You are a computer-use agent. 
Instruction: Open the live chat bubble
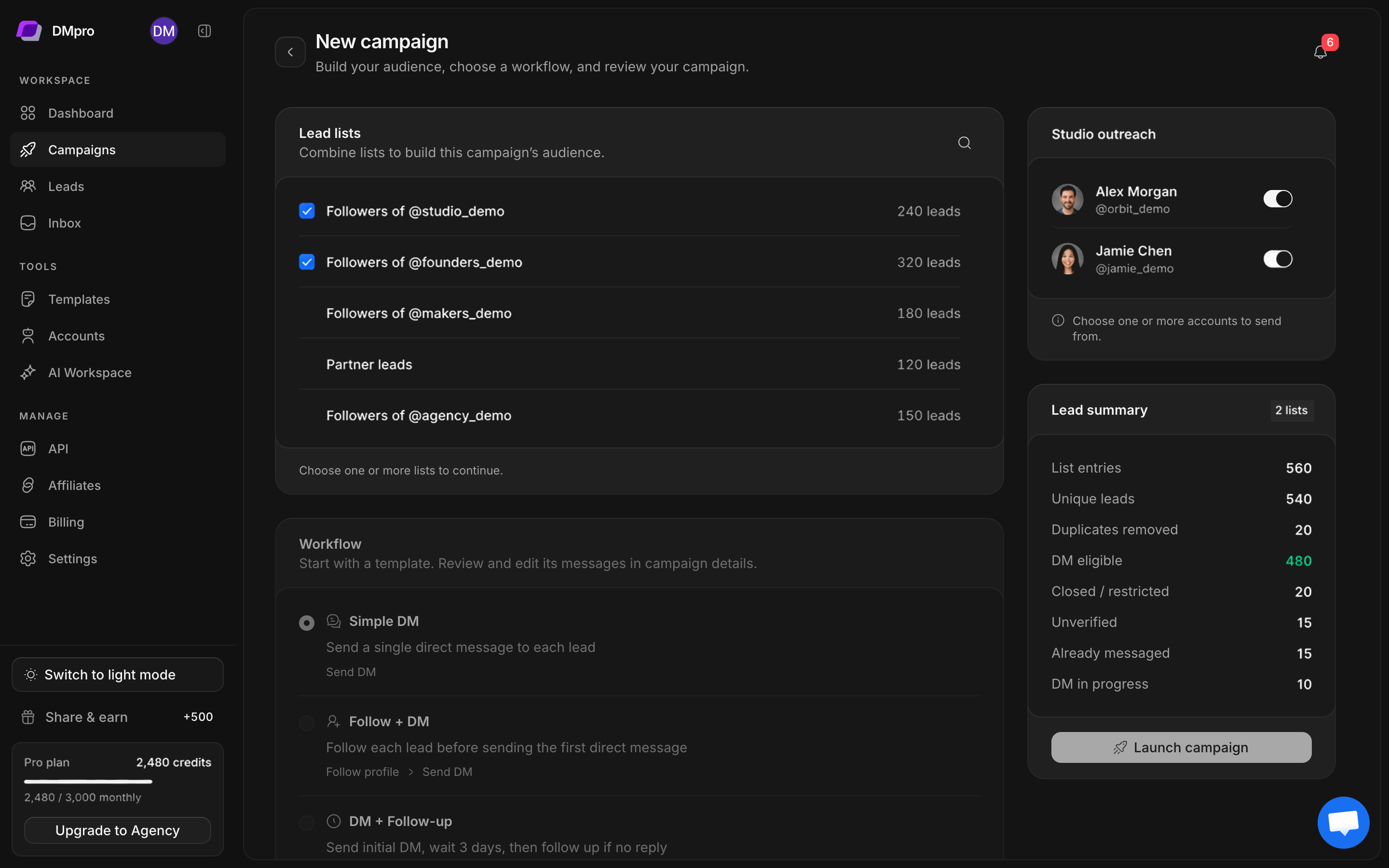[x=1343, y=822]
